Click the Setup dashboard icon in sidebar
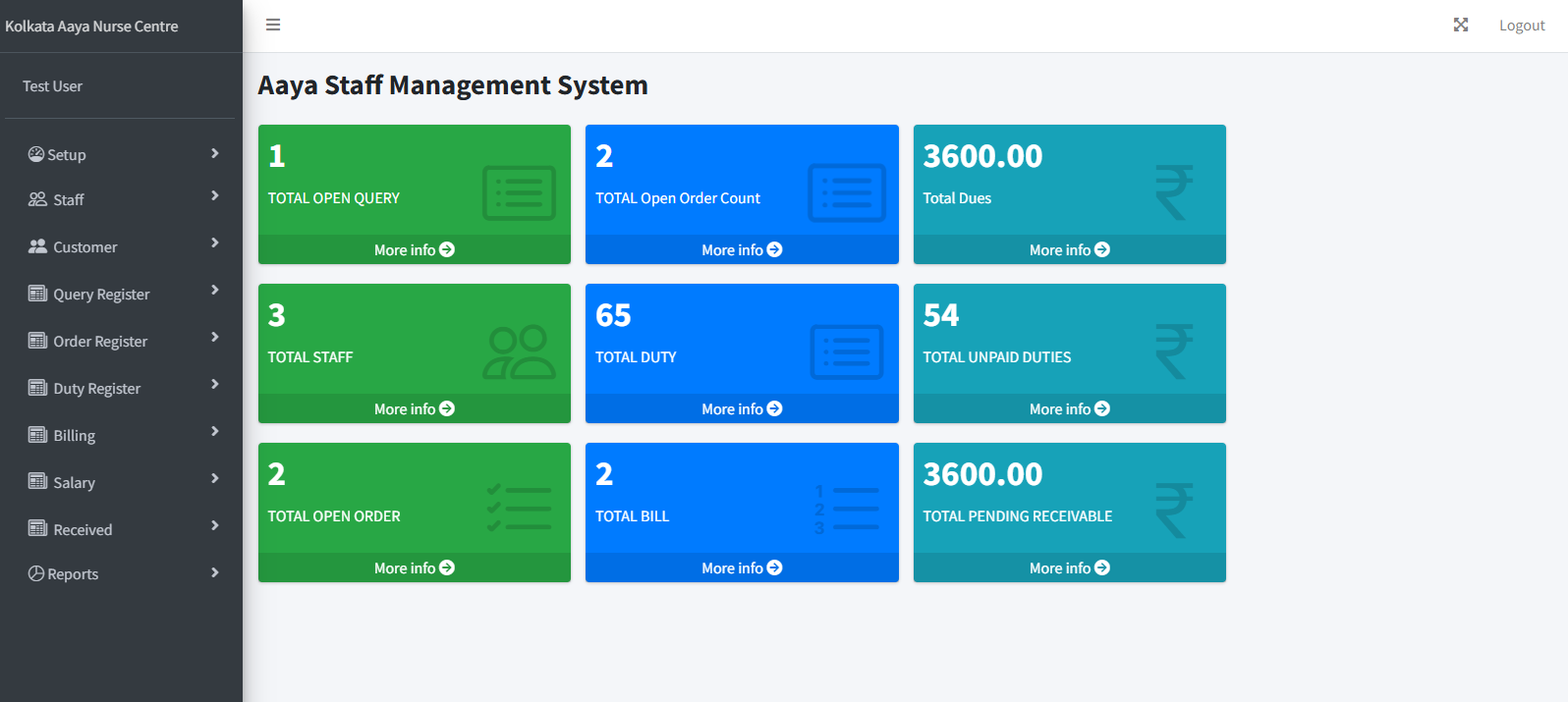This screenshot has height=702, width=1568. pos(36,154)
